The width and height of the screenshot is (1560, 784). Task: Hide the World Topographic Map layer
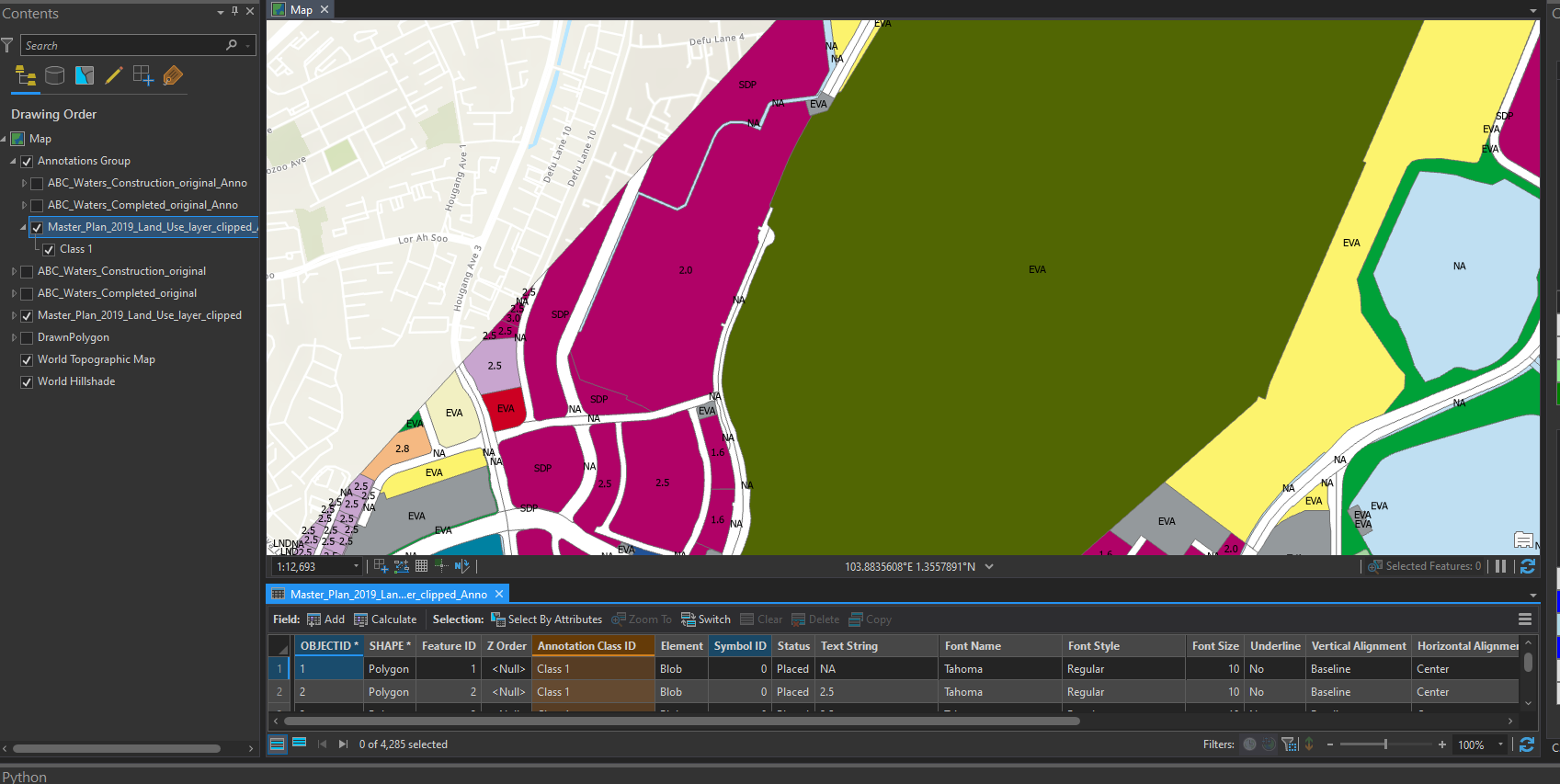tap(27, 360)
